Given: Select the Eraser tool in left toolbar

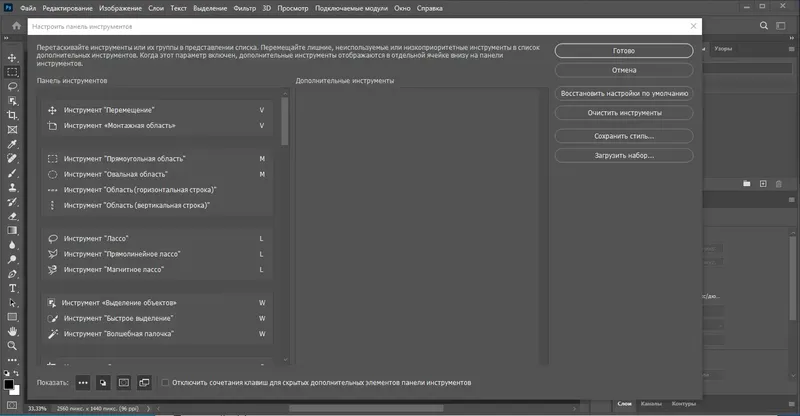Looking at the screenshot, I should (x=12, y=216).
